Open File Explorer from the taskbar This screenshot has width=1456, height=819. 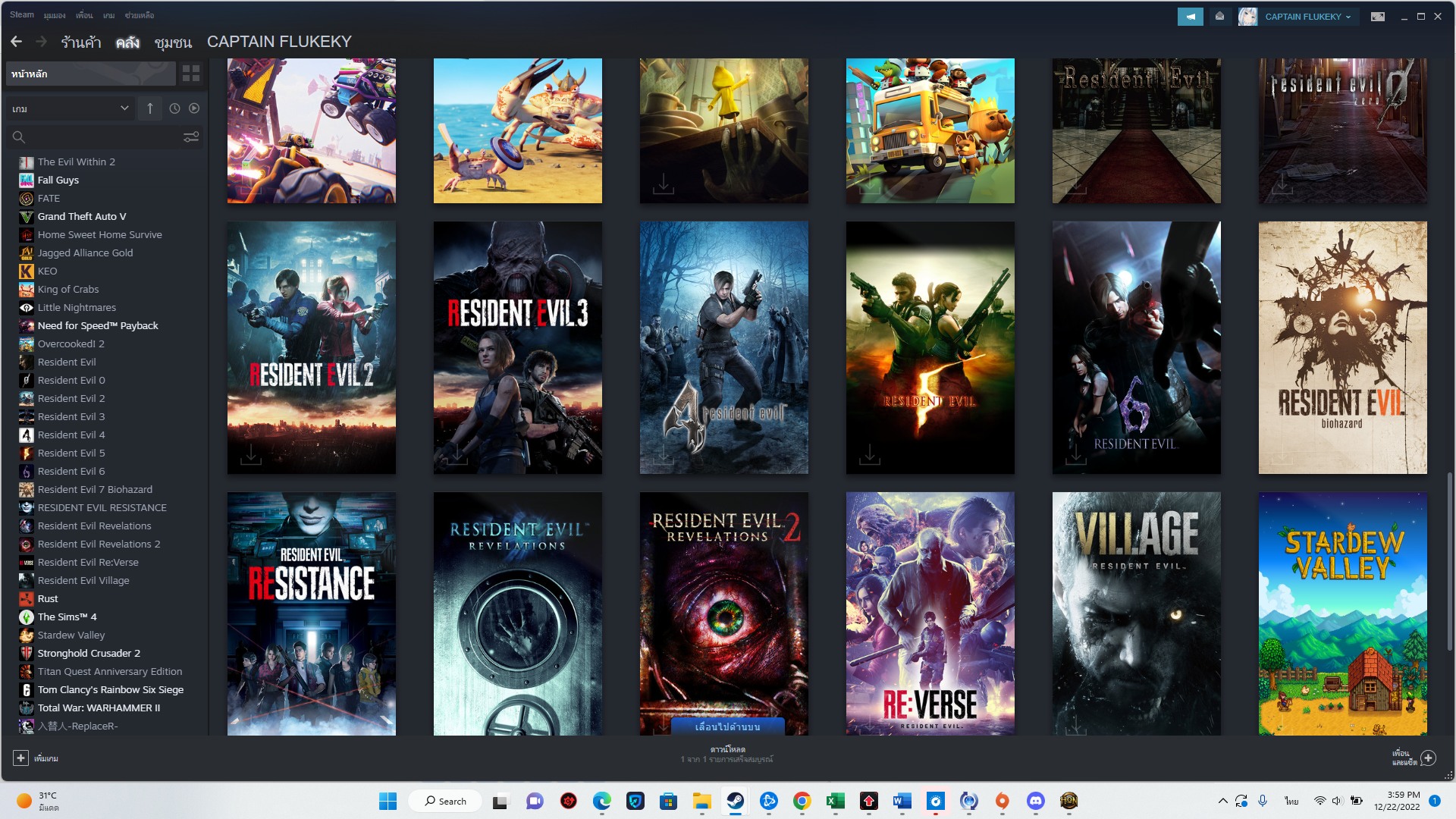point(701,801)
